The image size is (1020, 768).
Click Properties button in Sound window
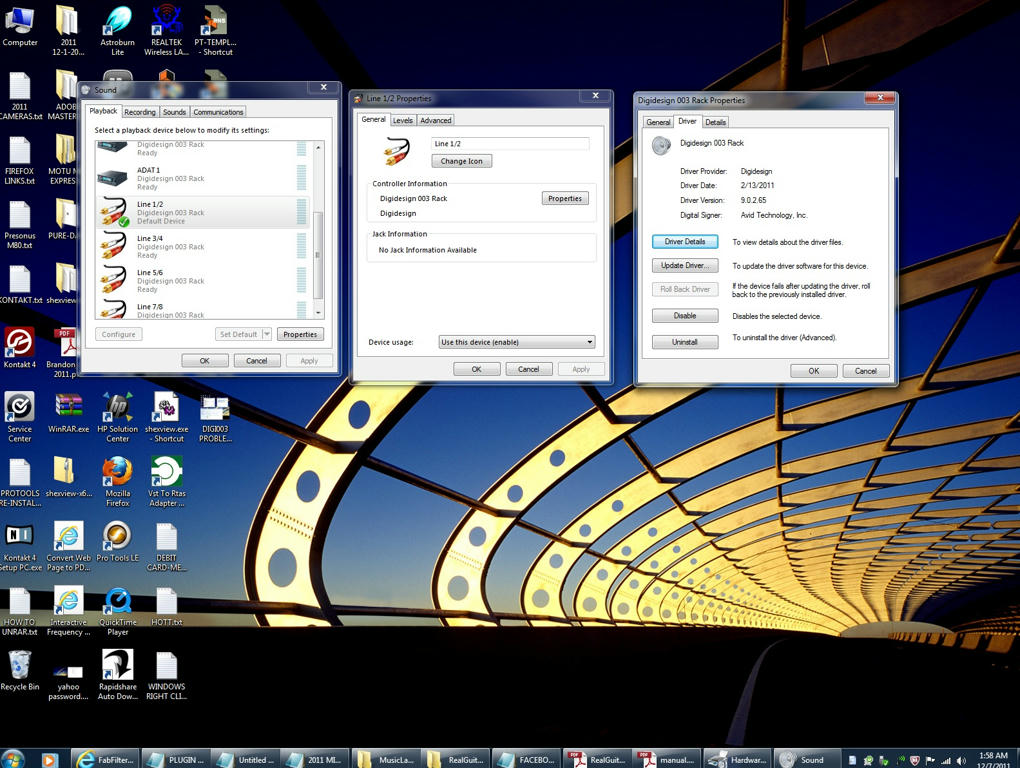300,334
